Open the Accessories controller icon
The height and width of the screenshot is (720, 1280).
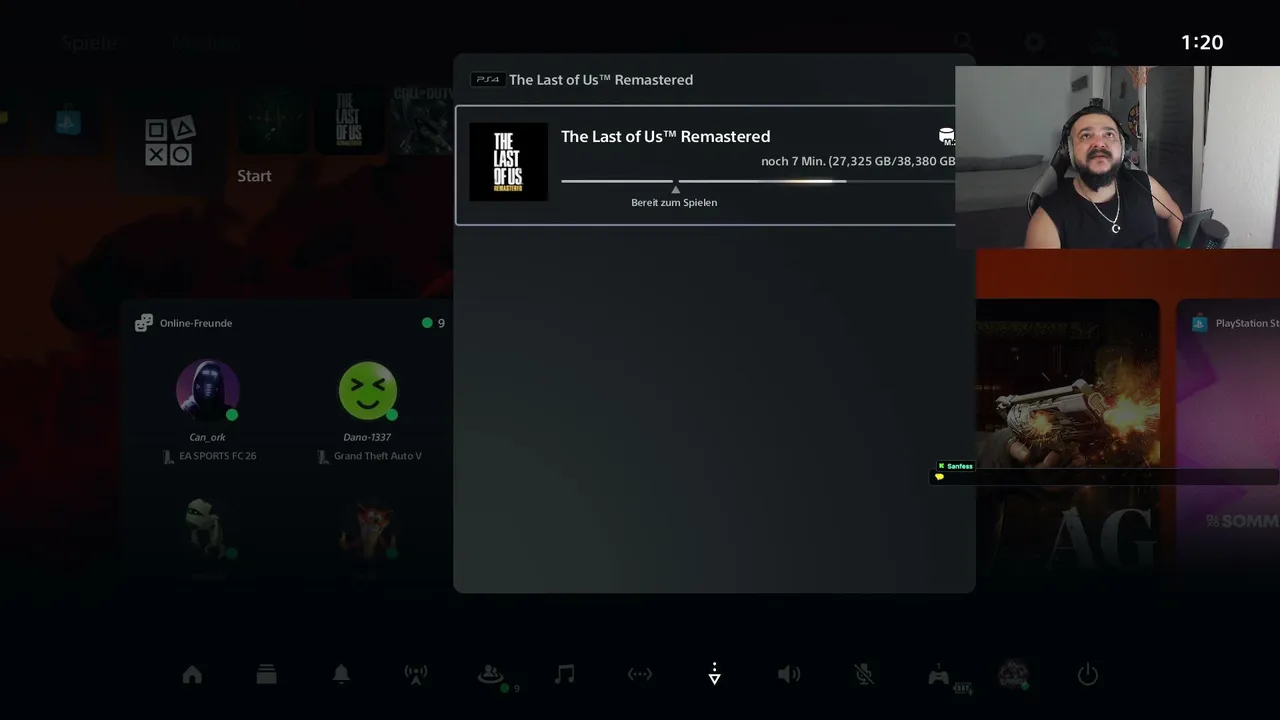[x=938, y=676]
